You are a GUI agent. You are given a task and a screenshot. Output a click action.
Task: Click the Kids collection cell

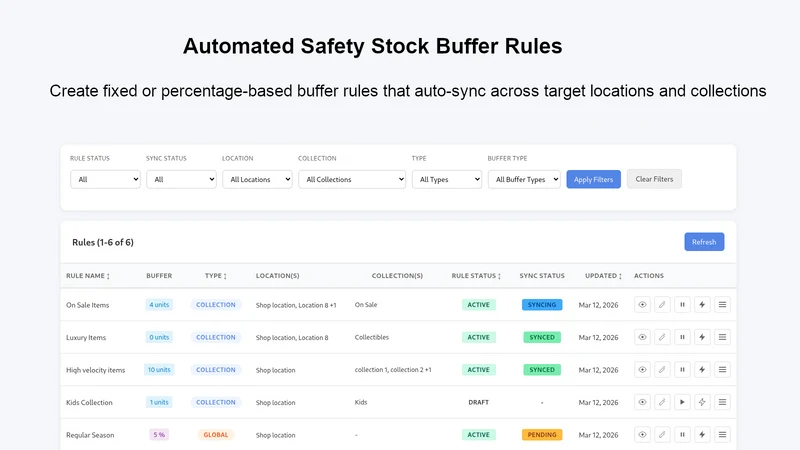361,402
